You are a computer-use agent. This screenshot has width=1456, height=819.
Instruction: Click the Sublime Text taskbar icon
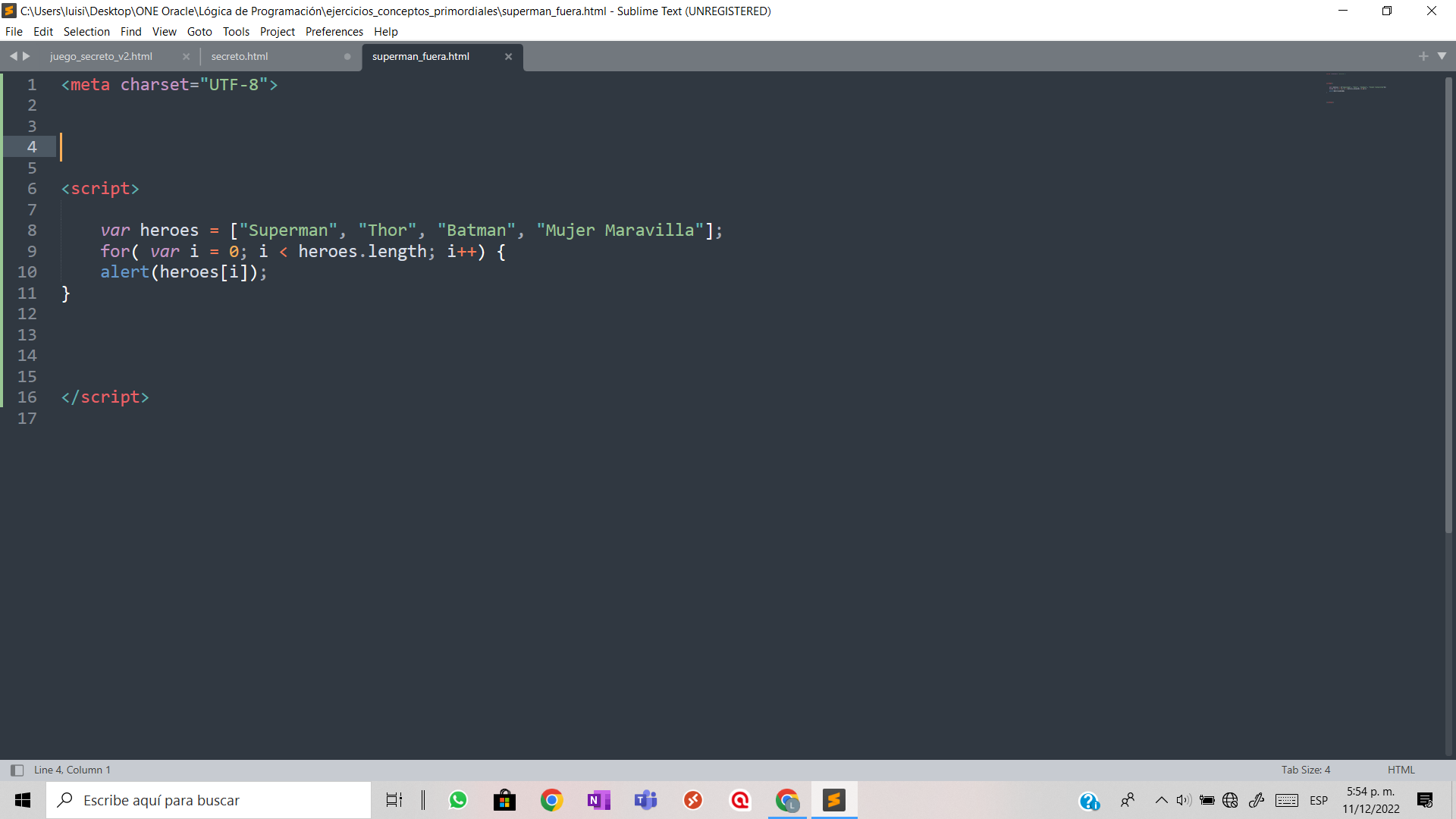834,800
